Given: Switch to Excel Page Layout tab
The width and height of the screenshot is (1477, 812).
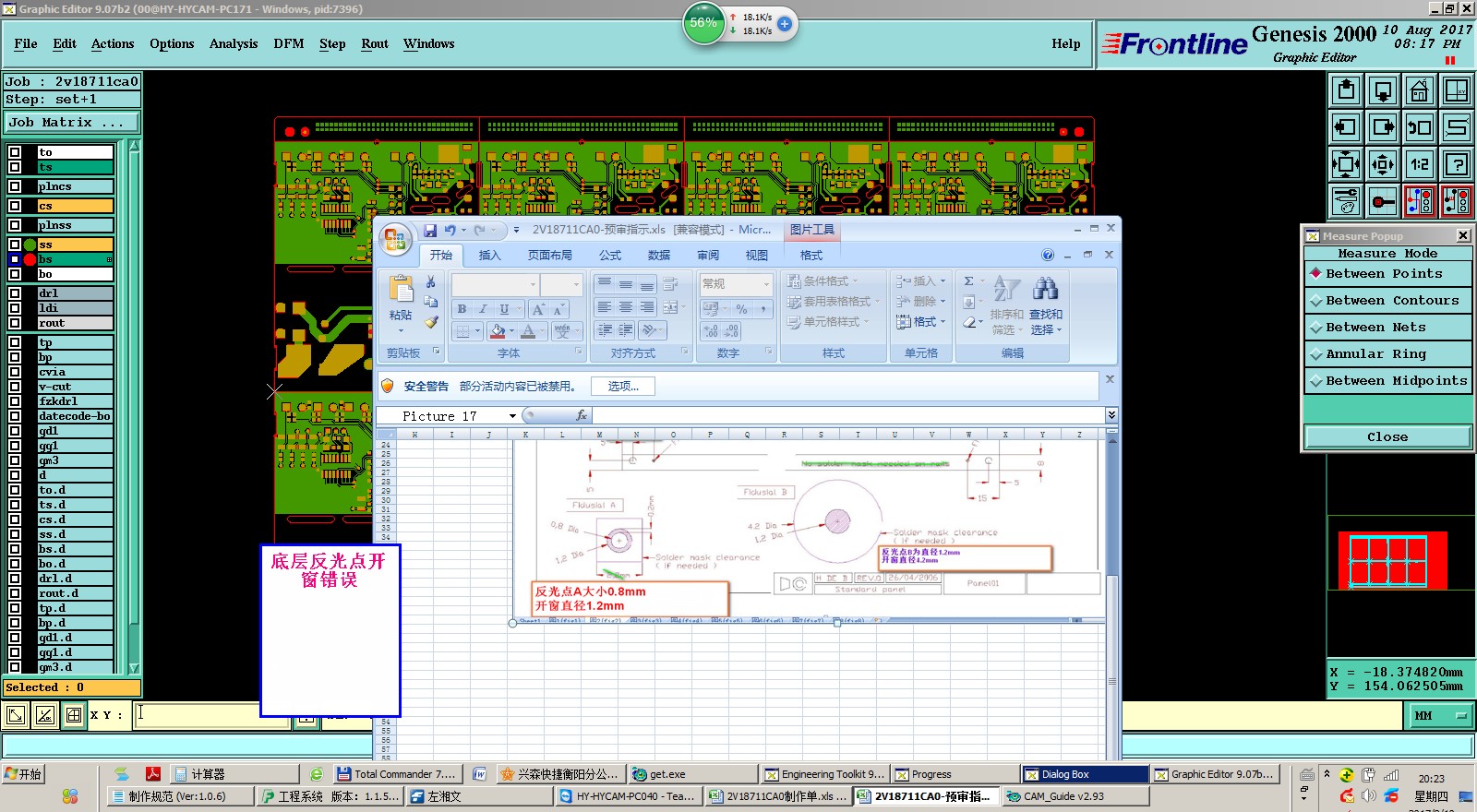Looking at the screenshot, I should click(549, 255).
